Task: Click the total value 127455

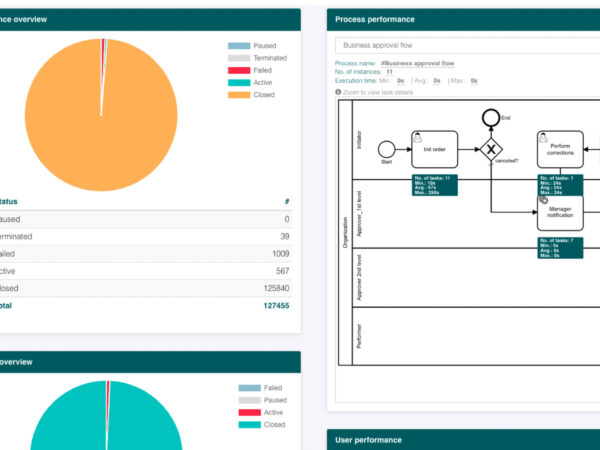Action: 276,305
